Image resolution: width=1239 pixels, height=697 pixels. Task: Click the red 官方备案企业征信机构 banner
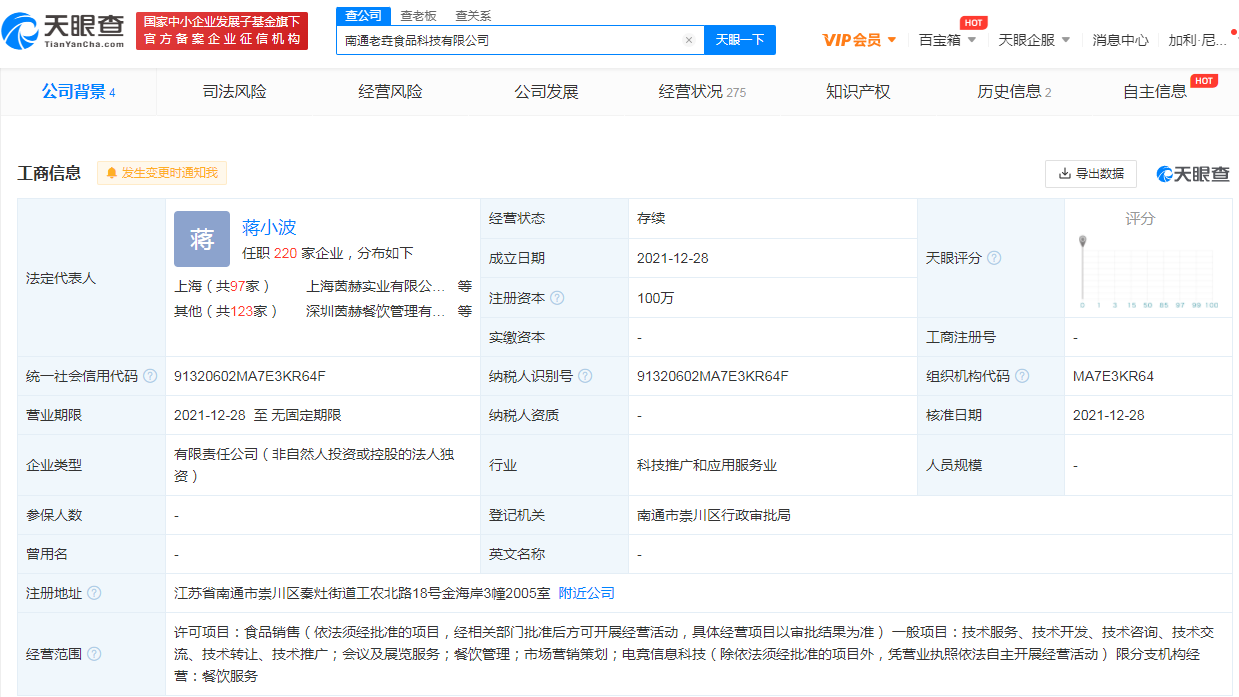[x=222, y=31]
